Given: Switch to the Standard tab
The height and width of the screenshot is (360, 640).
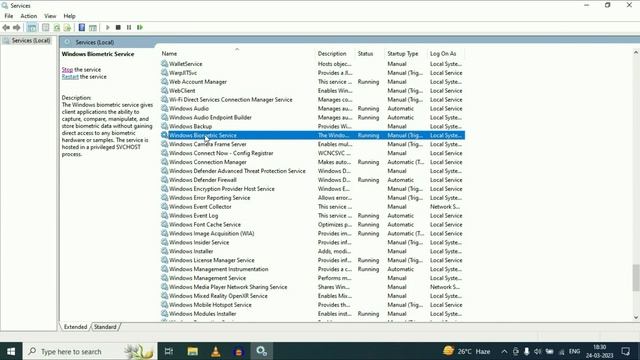Looking at the screenshot, I should click(x=105, y=327).
